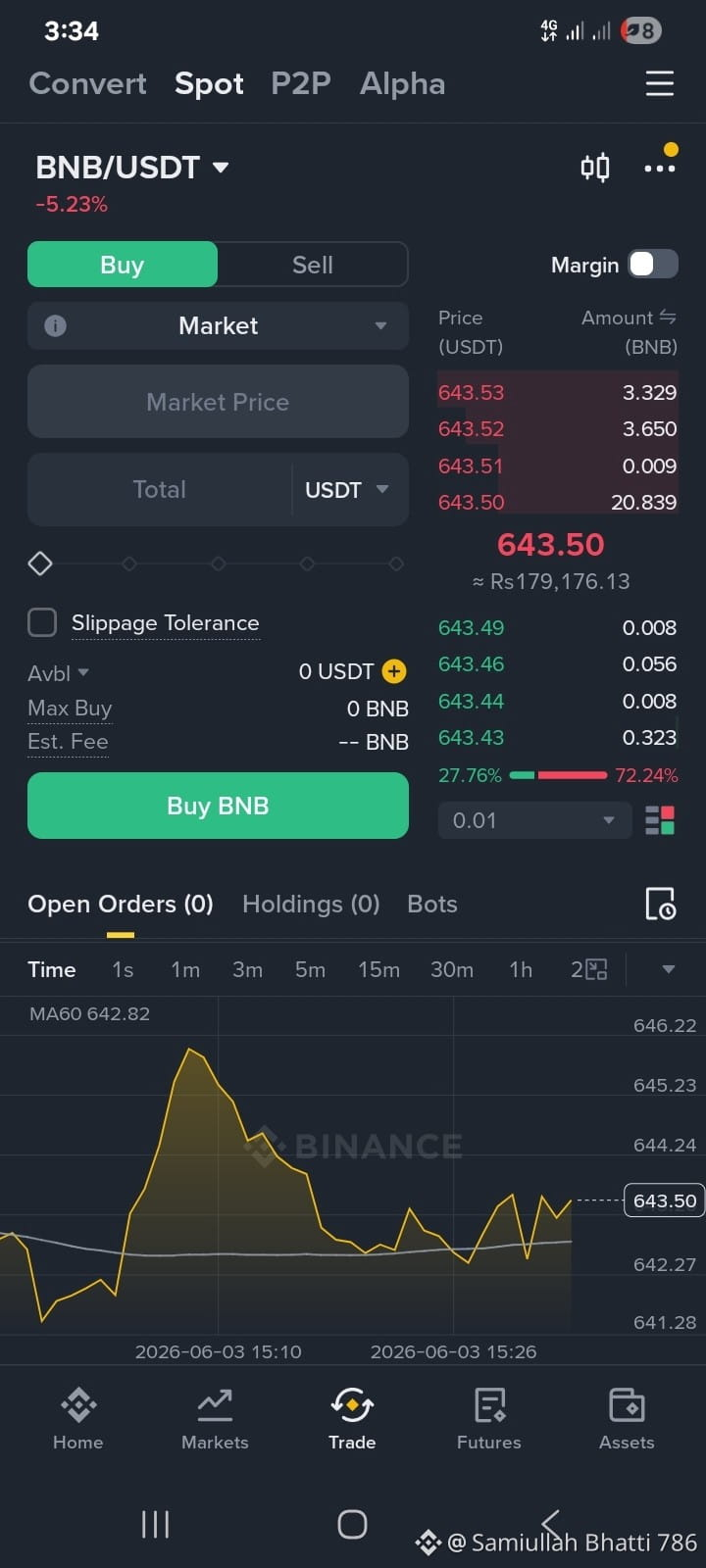Switch to the P2P tab

301,83
